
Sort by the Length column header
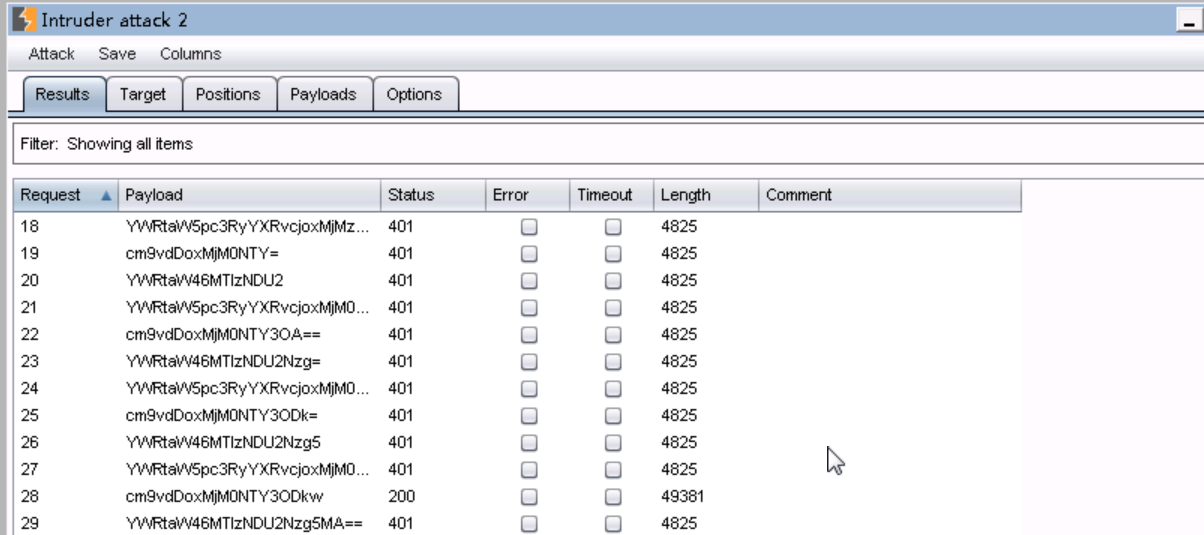pos(707,195)
